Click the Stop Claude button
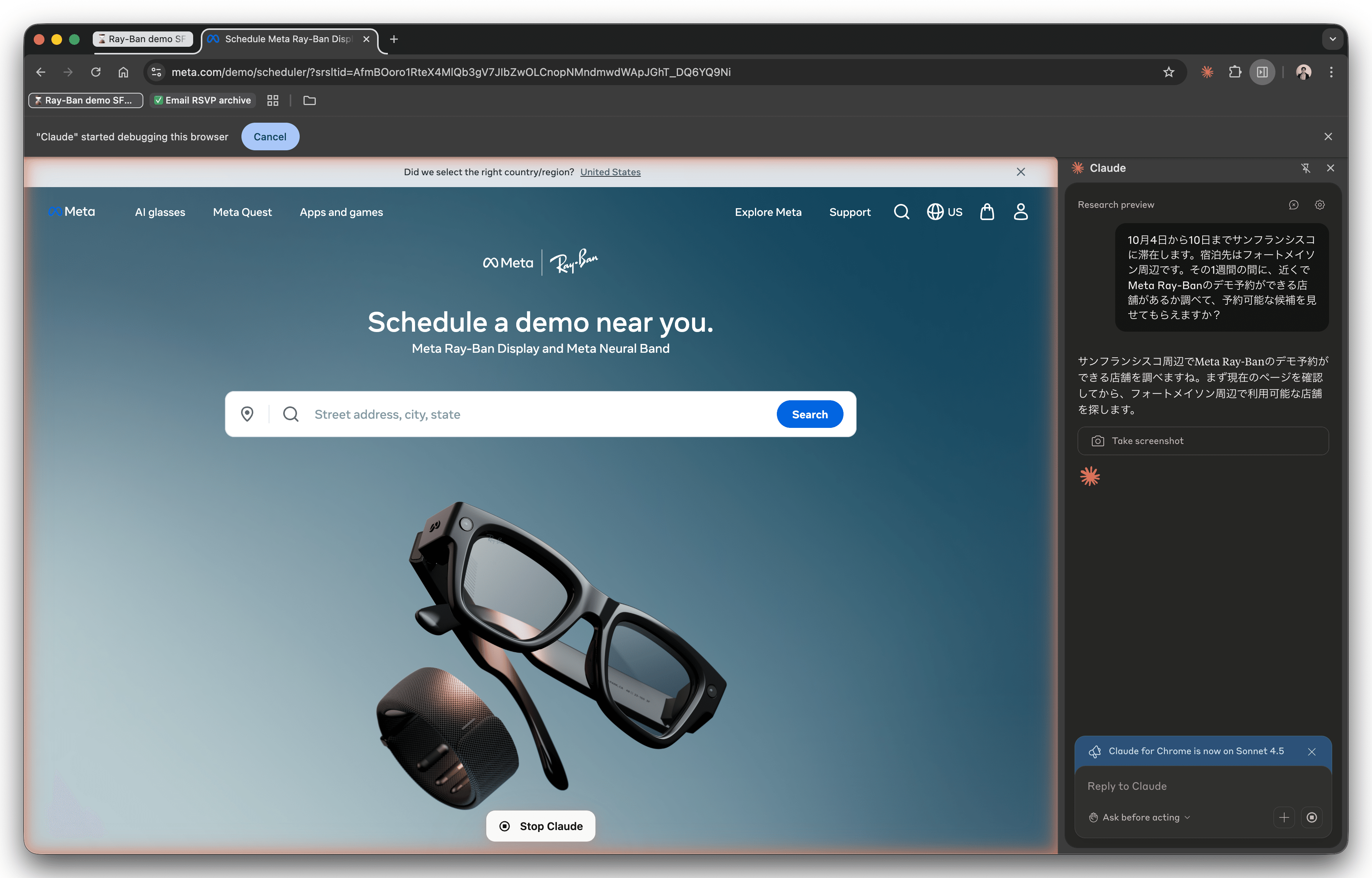Screen dimensions: 1372x878 [x=540, y=826]
